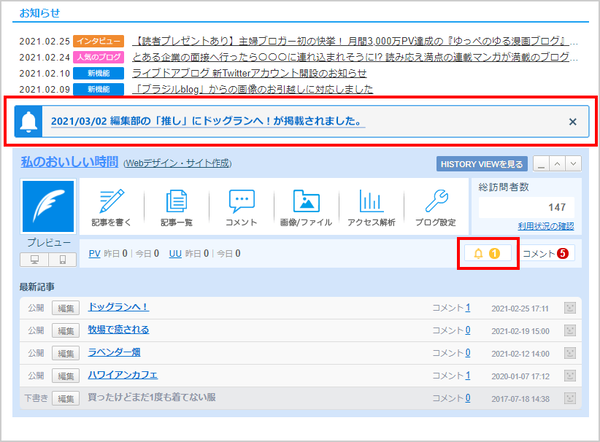This screenshot has height=442, width=600.
Task: Edit the draft 買ったけどまだ1度も着てない服
Action: pos(65,398)
